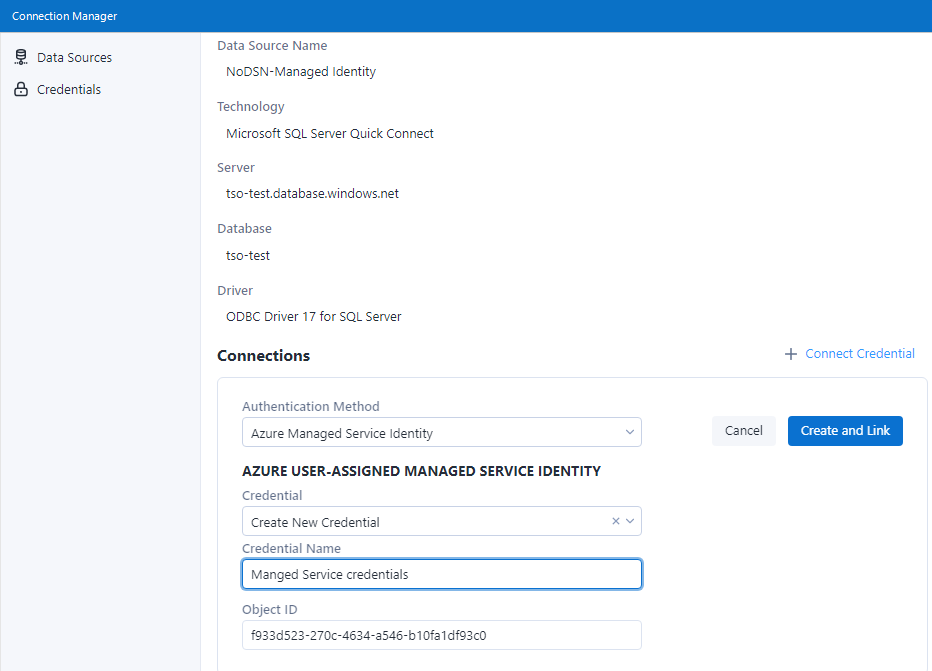Click into the Object ID field
The height and width of the screenshot is (671, 932).
[x=441, y=635]
